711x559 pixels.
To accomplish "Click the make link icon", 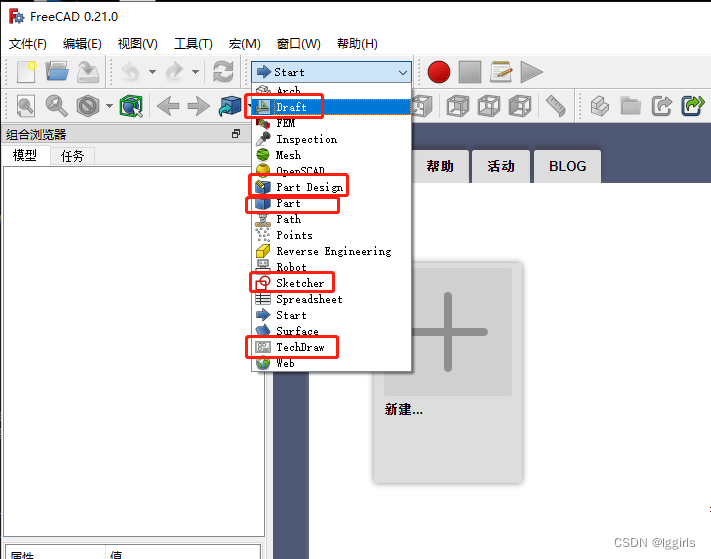I will point(662,106).
